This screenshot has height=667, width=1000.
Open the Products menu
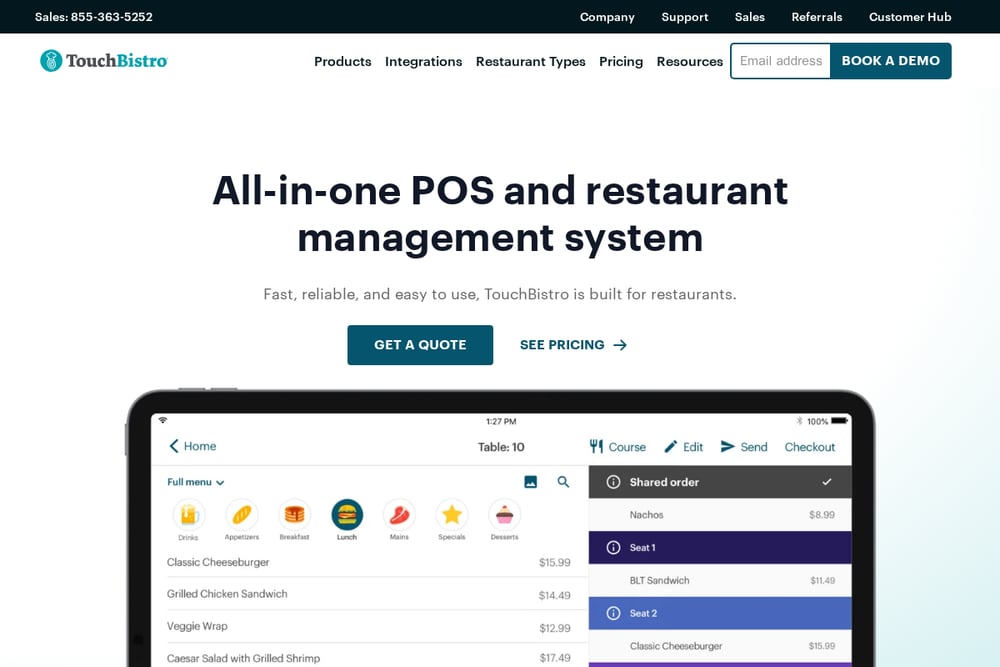pyautogui.click(x=342, y=61)
